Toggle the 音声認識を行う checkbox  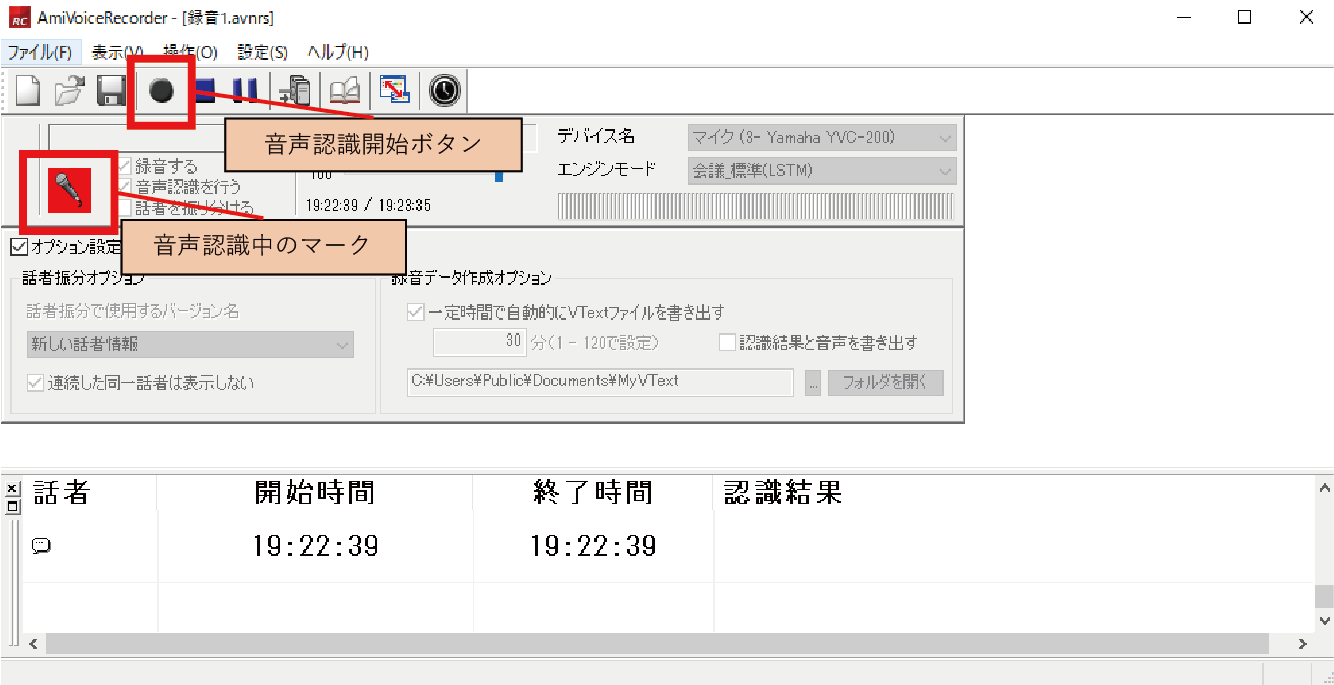click(x=125, y=186)
